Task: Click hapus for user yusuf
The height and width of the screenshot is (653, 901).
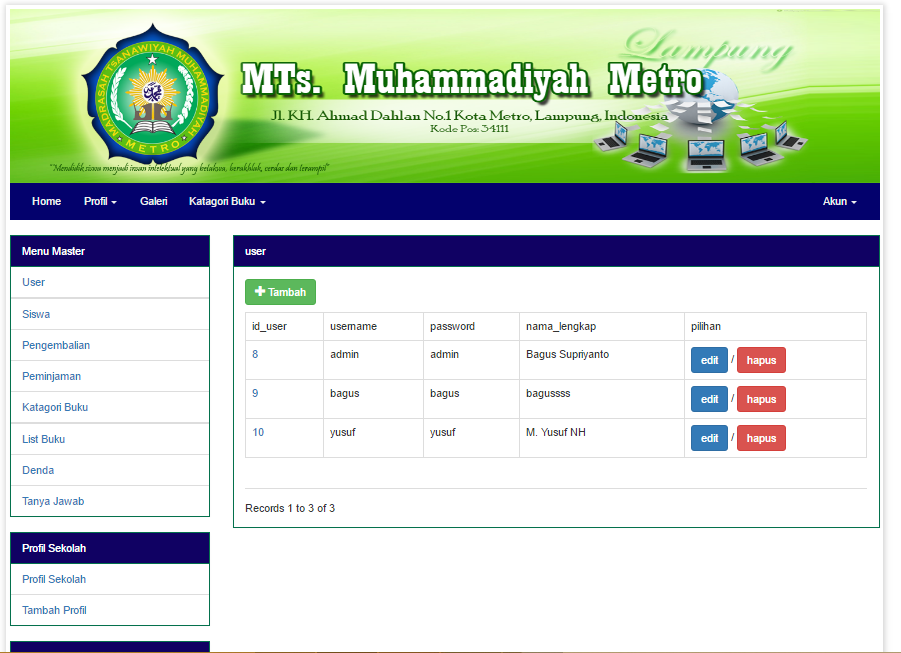Action: [761, 438]
